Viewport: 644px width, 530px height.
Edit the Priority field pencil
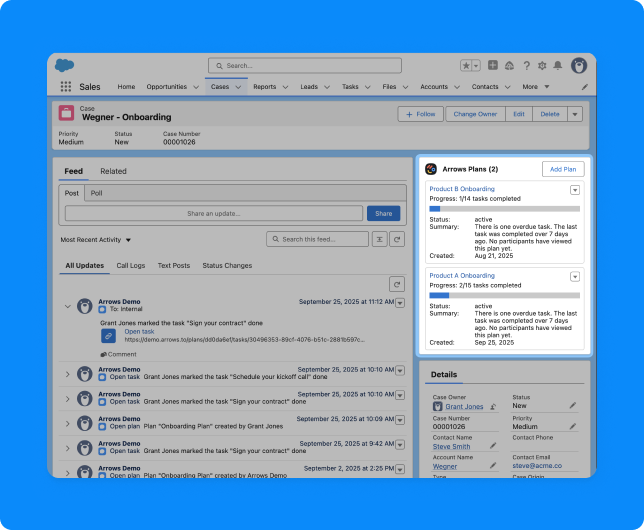[573, 426]
